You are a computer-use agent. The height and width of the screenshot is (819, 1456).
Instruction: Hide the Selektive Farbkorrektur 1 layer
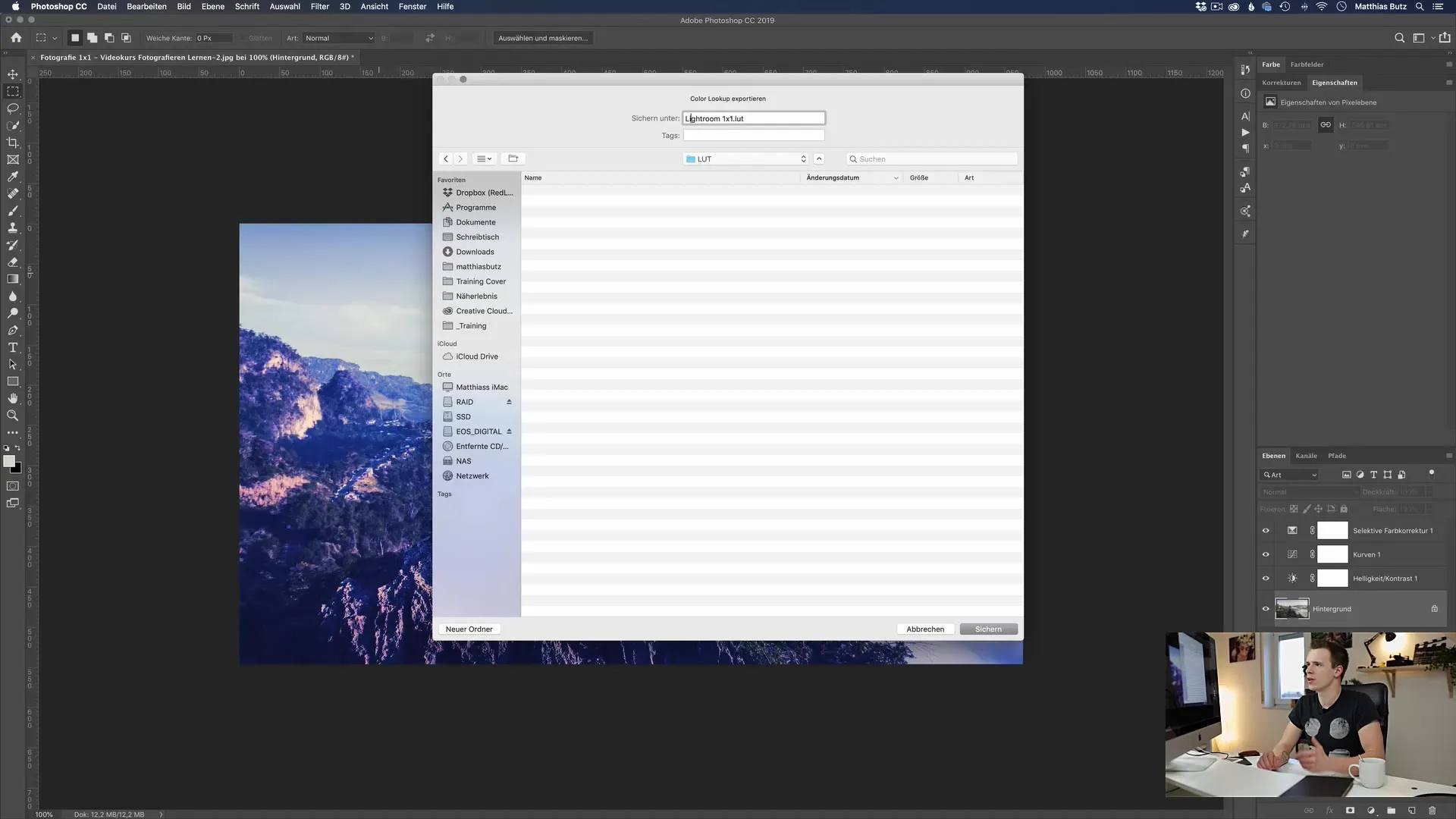click(1266, 531)
